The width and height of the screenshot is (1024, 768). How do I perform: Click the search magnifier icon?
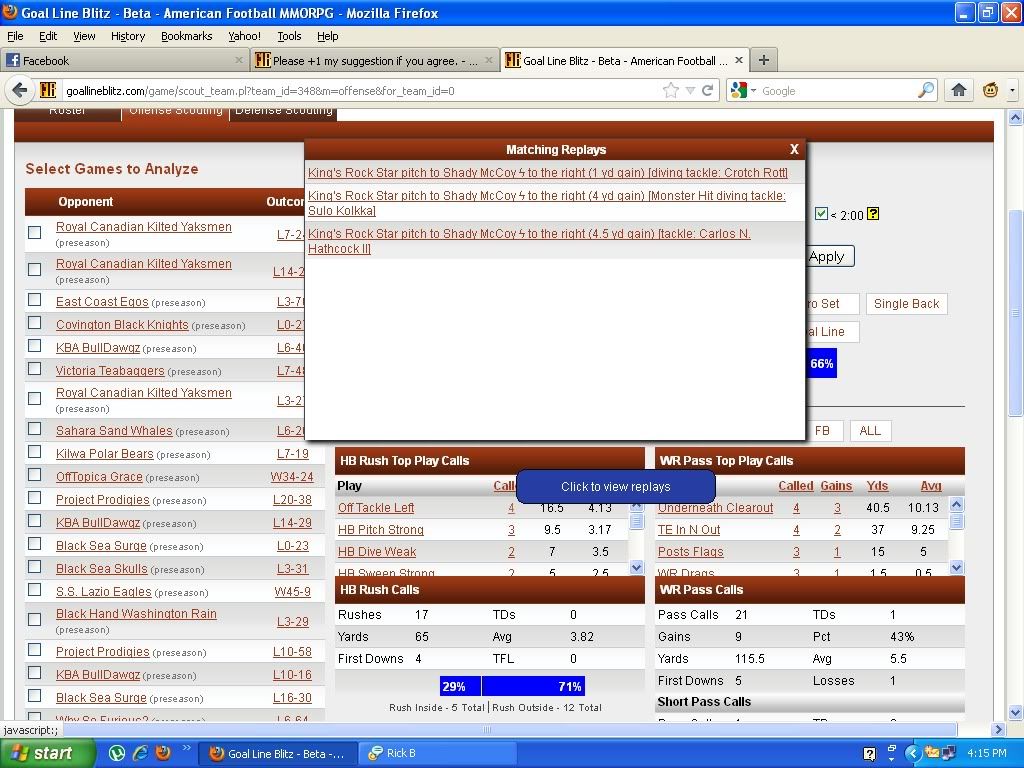point(926,90)
